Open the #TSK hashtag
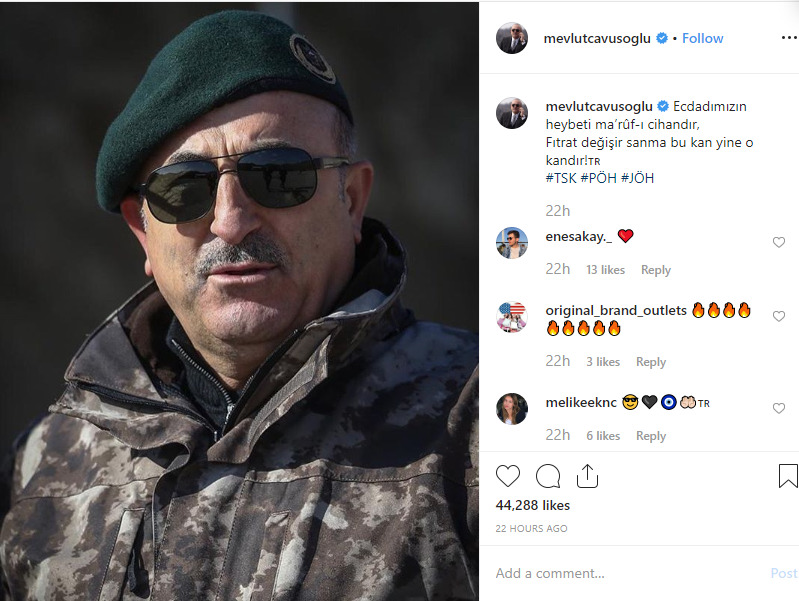Image resolution: width=799 pixels, height=601 pixels. point(560,178)
